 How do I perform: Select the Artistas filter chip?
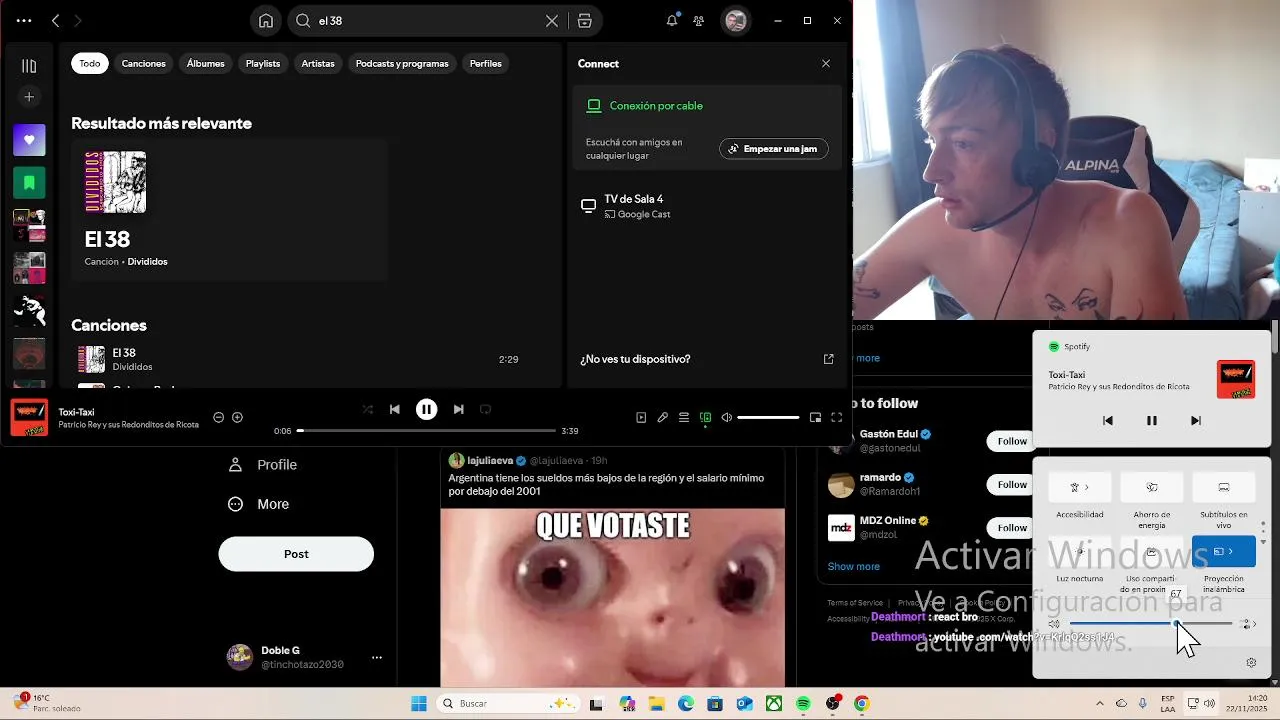(x=318, y=63)
